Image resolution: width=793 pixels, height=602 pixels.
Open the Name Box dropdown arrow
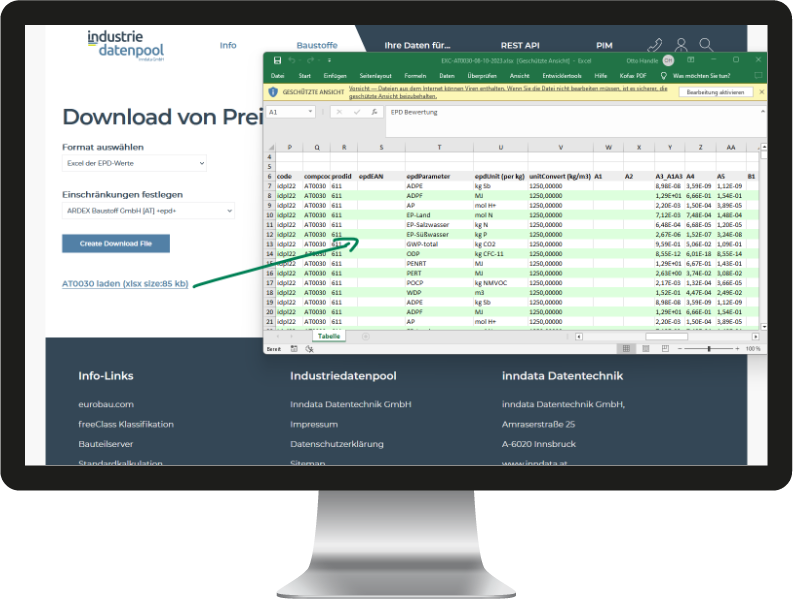pyautogui.click(x=310, y=112)
